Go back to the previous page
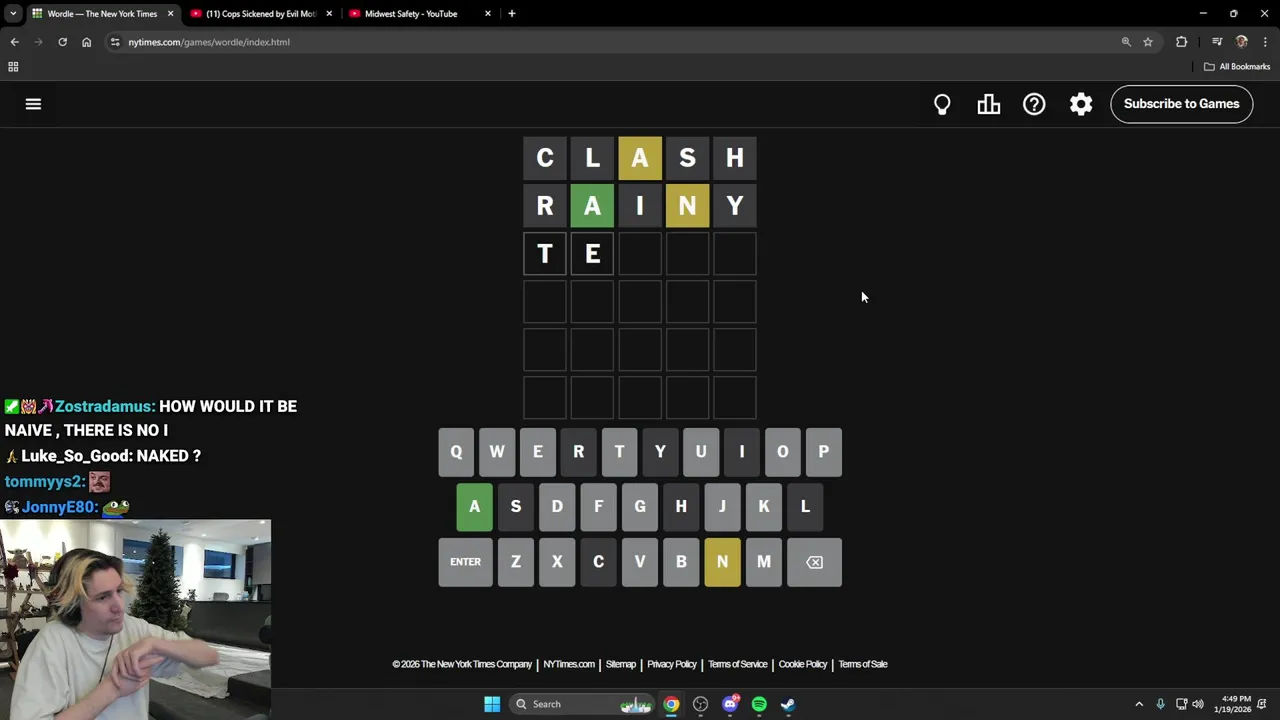Viewport: 1280px width, 720px height. (14, 42)
